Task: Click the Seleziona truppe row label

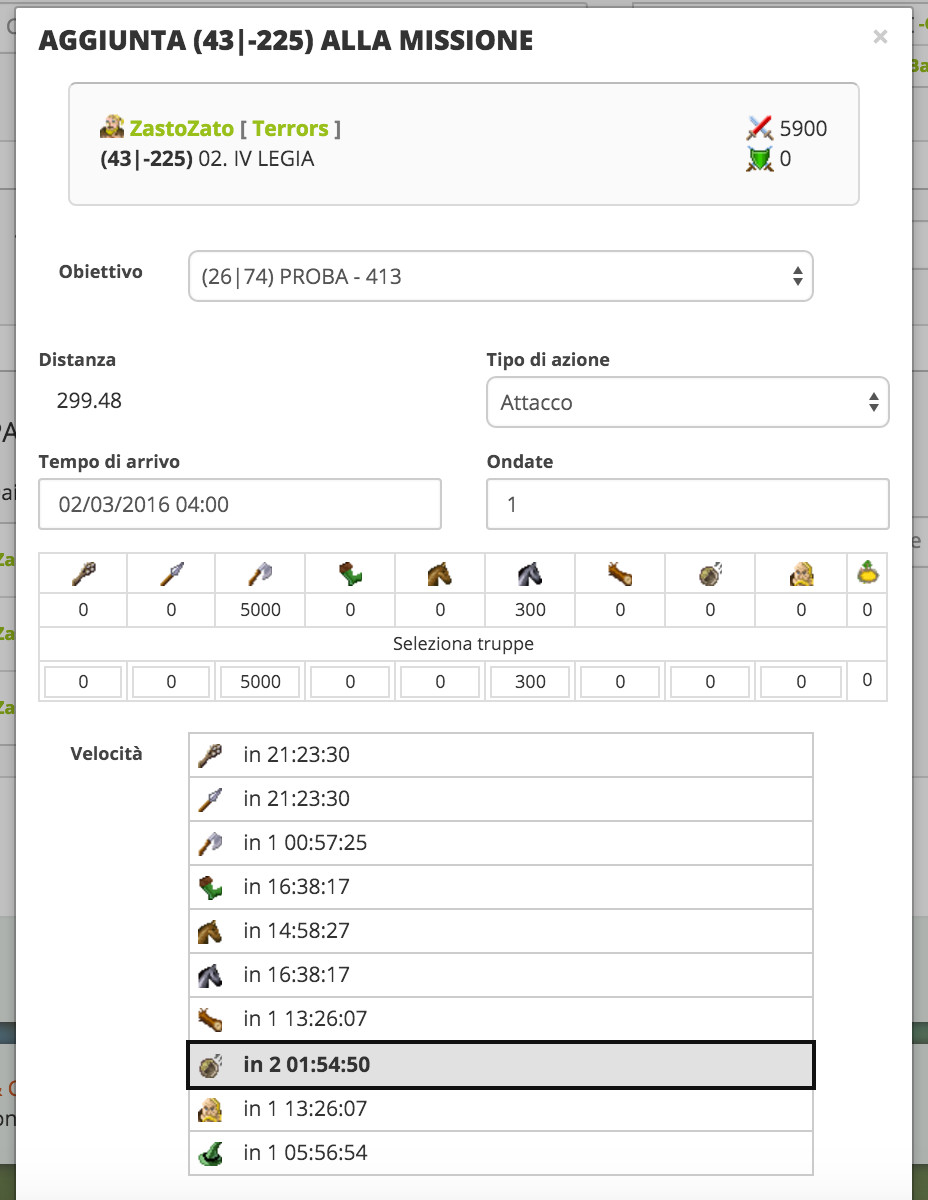Action: coord(463,645)
